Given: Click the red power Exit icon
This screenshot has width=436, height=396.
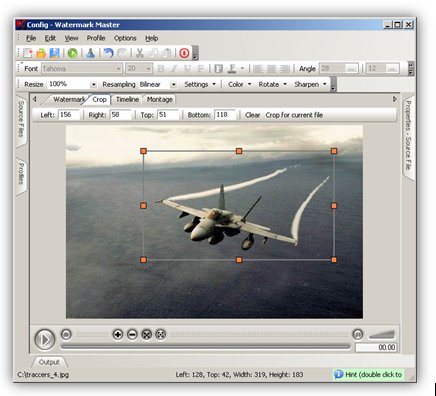Looking at the screenshot, I should (x=184, y=53).
